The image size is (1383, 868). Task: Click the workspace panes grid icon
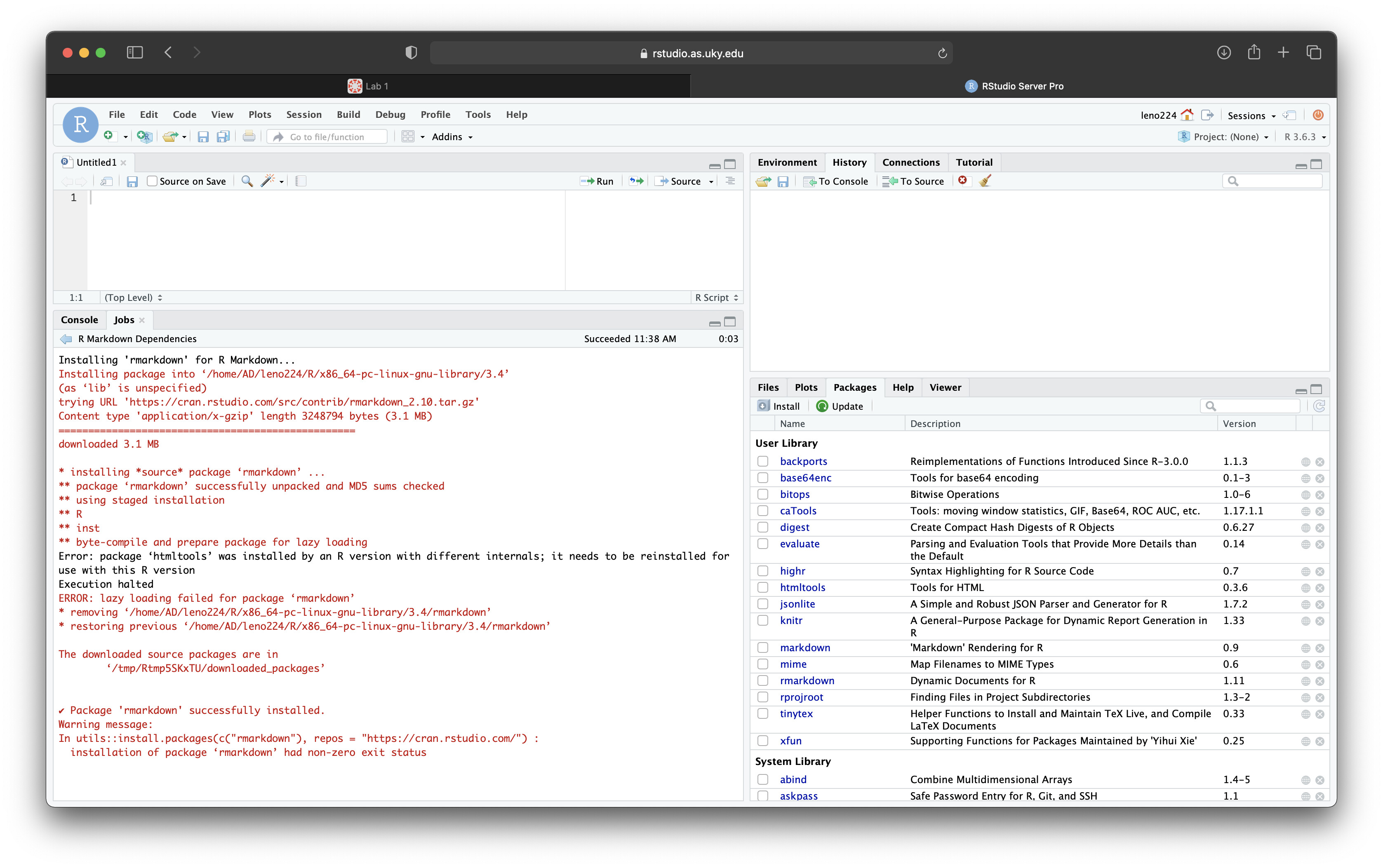[x=408, y=137]
